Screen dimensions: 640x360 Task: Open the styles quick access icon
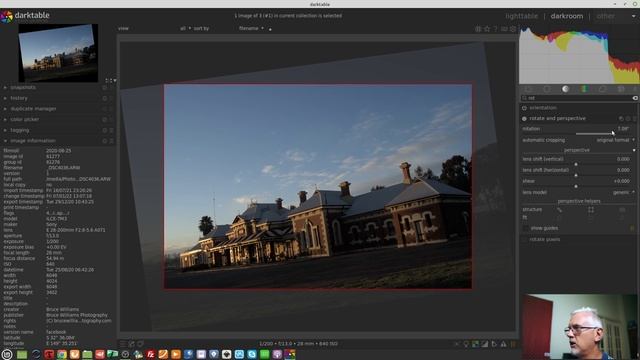tap(132, 344)
